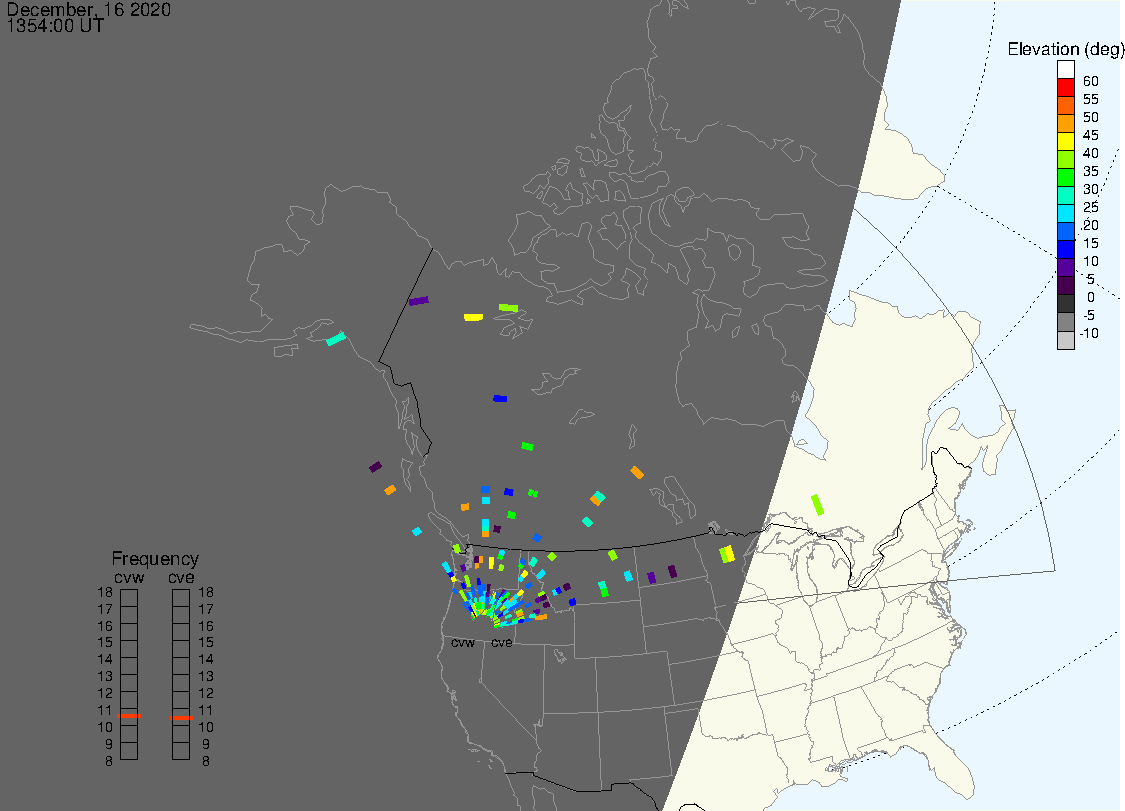Click the 18 label left of the cvw column

point(105,592)
